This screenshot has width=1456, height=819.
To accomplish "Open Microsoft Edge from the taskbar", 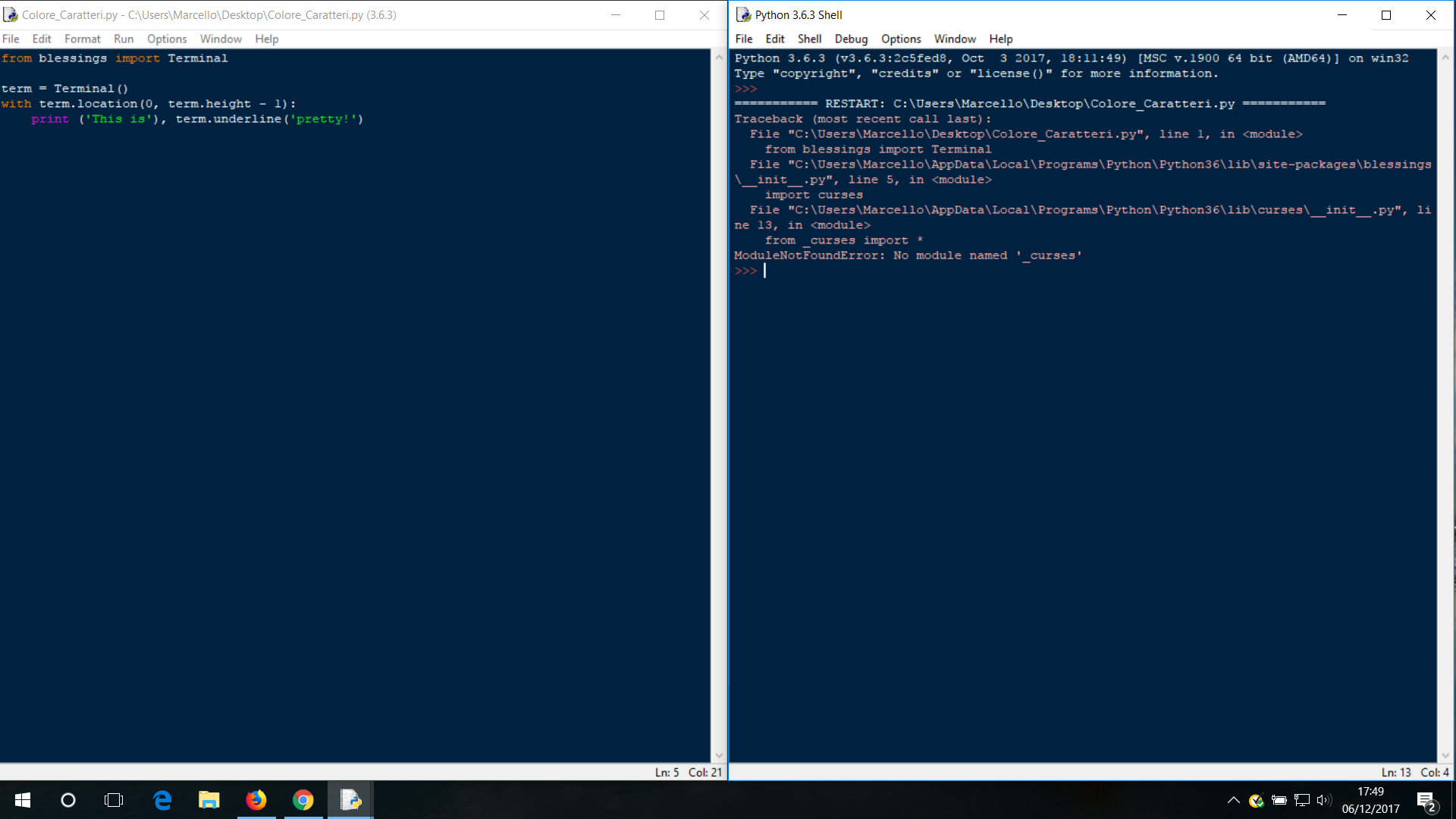I will click(x=162, y=800).
